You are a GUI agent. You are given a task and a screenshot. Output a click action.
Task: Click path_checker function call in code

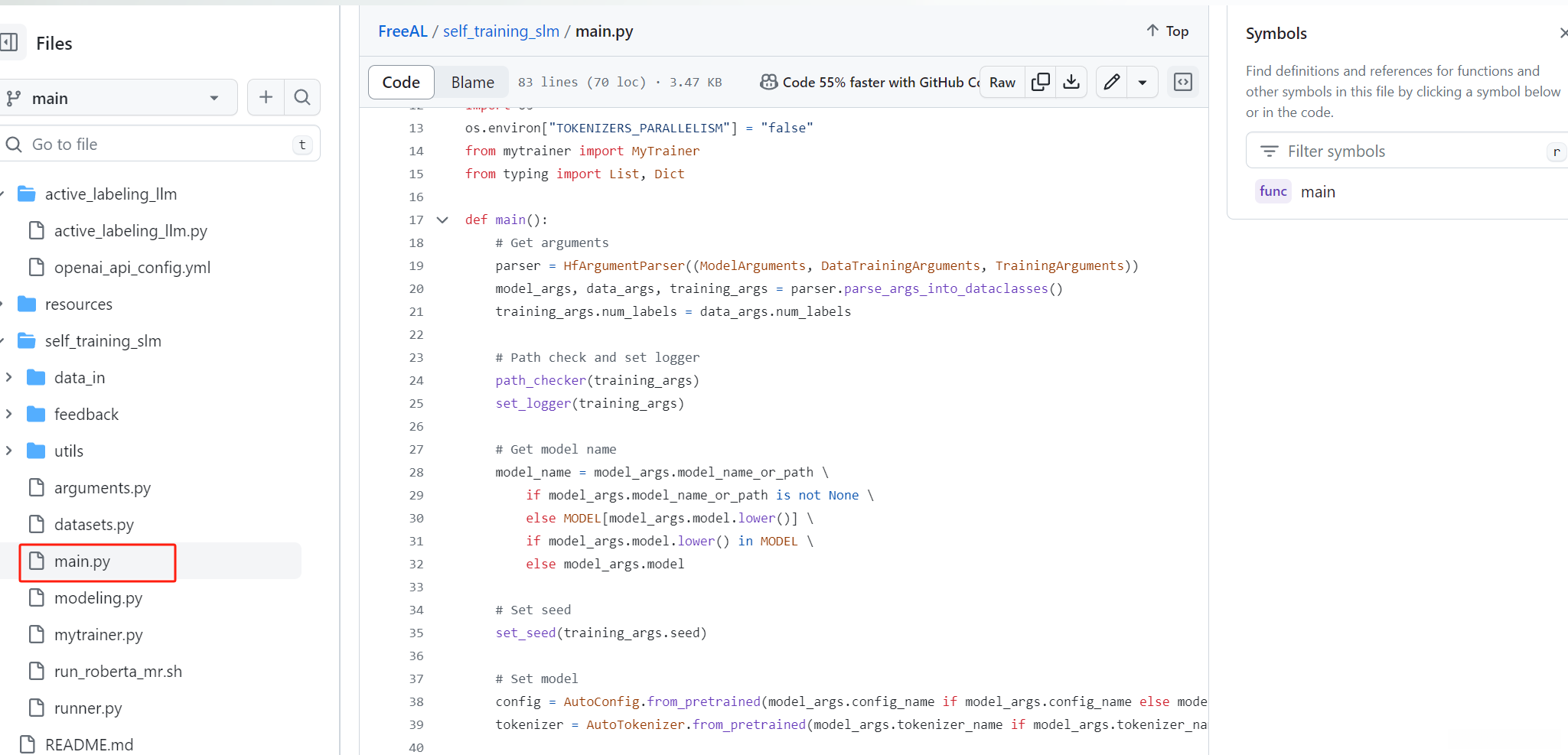click(x=541, y=380)
